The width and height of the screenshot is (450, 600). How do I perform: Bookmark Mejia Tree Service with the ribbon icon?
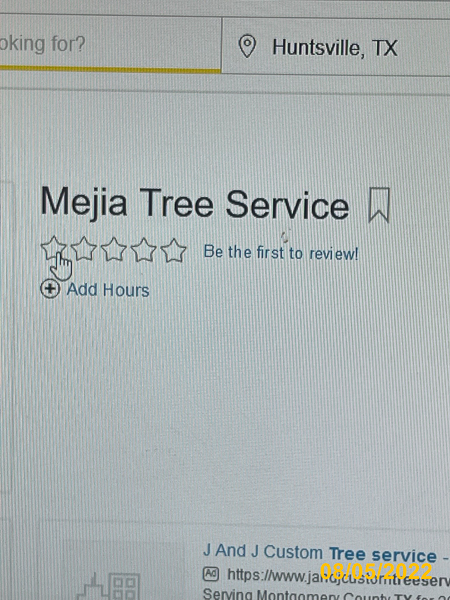(x=379, y=205)
